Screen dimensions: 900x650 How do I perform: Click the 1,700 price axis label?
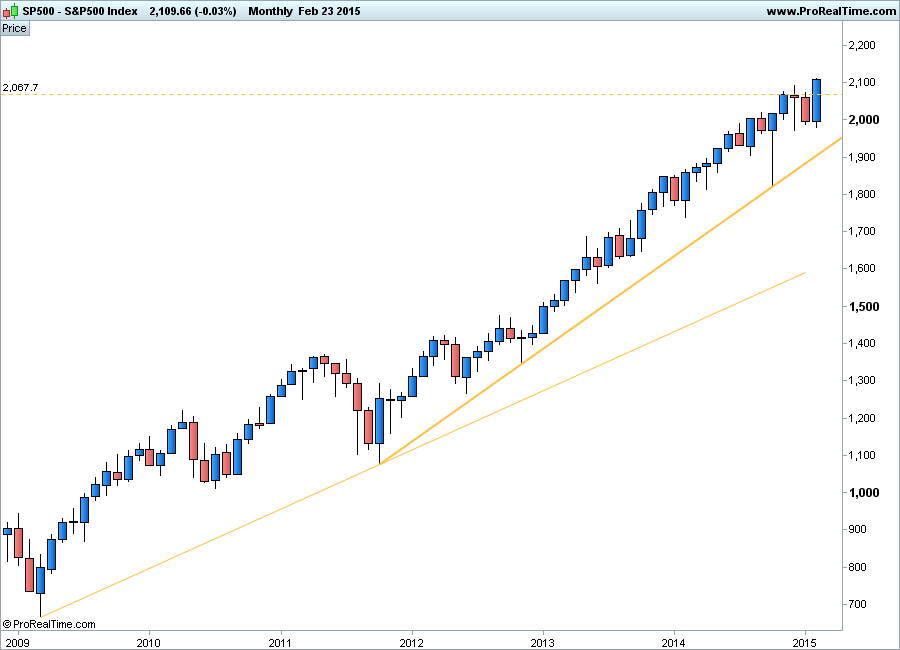pos(862,231)
